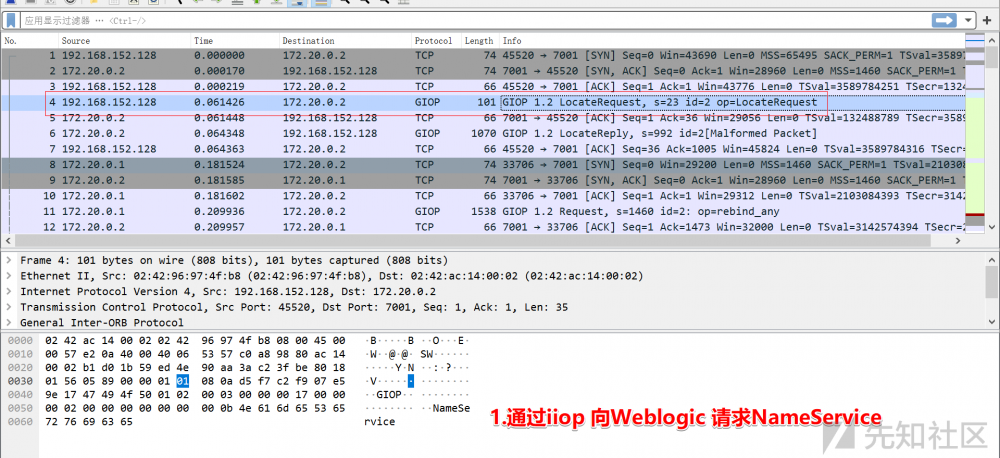Select hex offset 0050 row
The image size is (1000, 458).
pos(20,408)
